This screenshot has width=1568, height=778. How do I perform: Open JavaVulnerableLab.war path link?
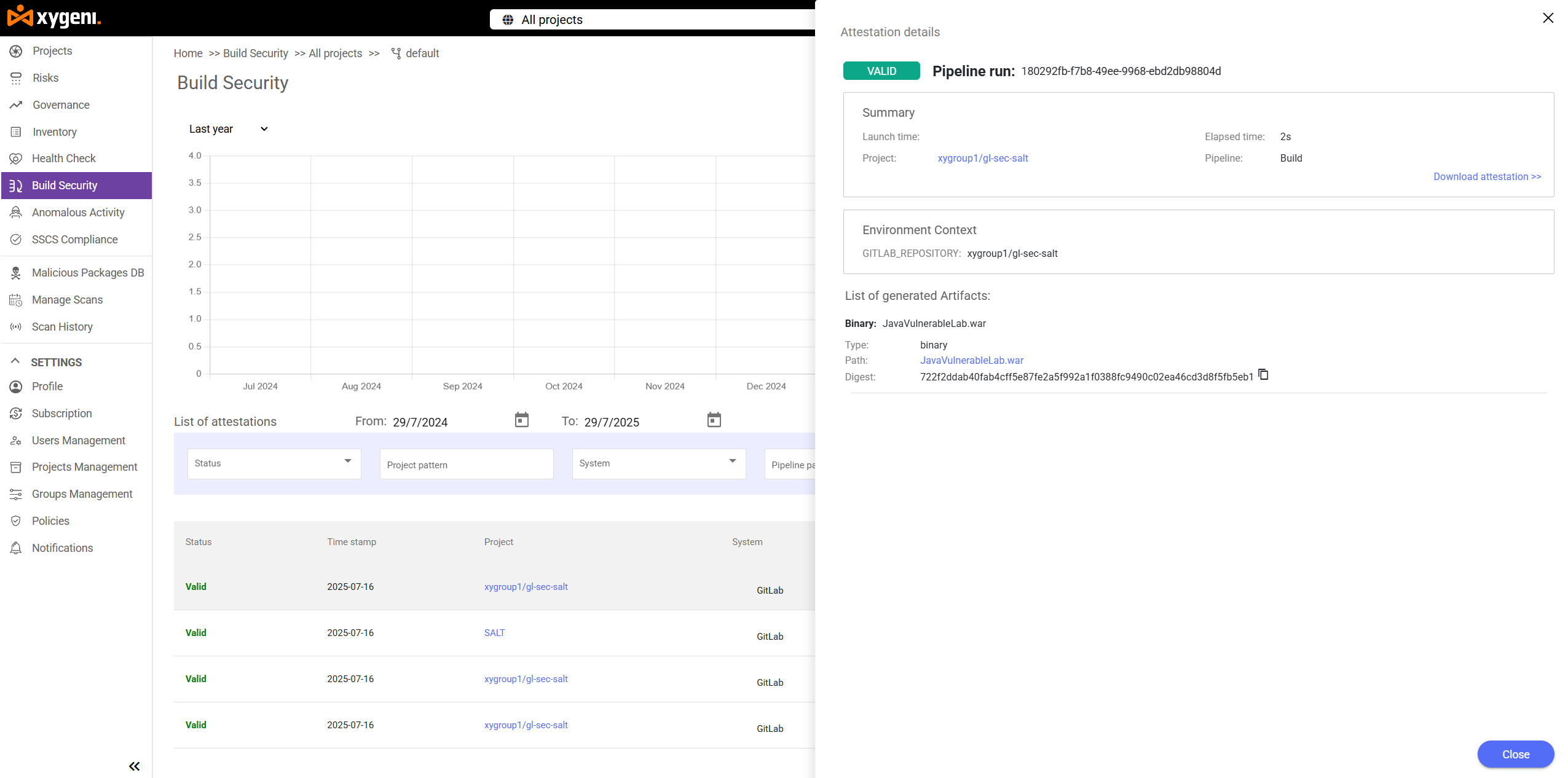coord(971,361)
